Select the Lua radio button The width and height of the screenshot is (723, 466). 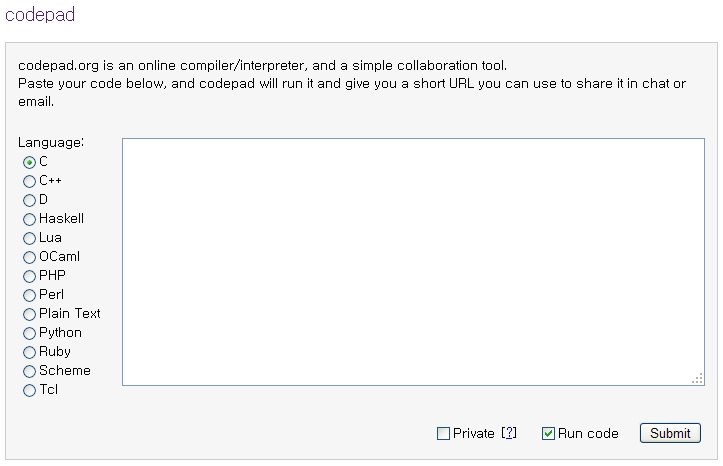tap(29, 238)
